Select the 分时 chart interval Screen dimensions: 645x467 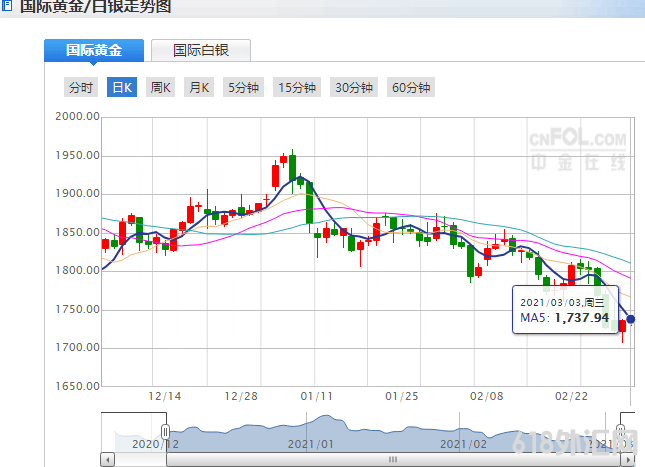[81, 88]
